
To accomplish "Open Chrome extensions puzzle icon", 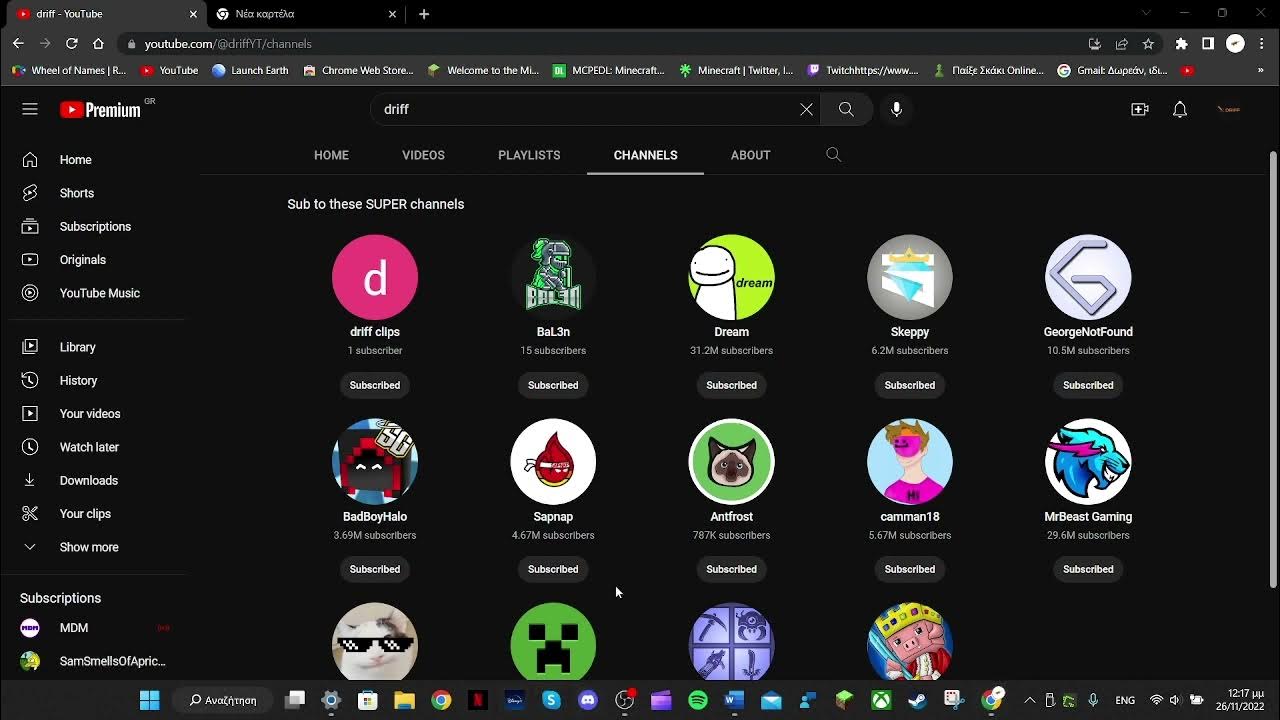I will tap(1181, 44).
